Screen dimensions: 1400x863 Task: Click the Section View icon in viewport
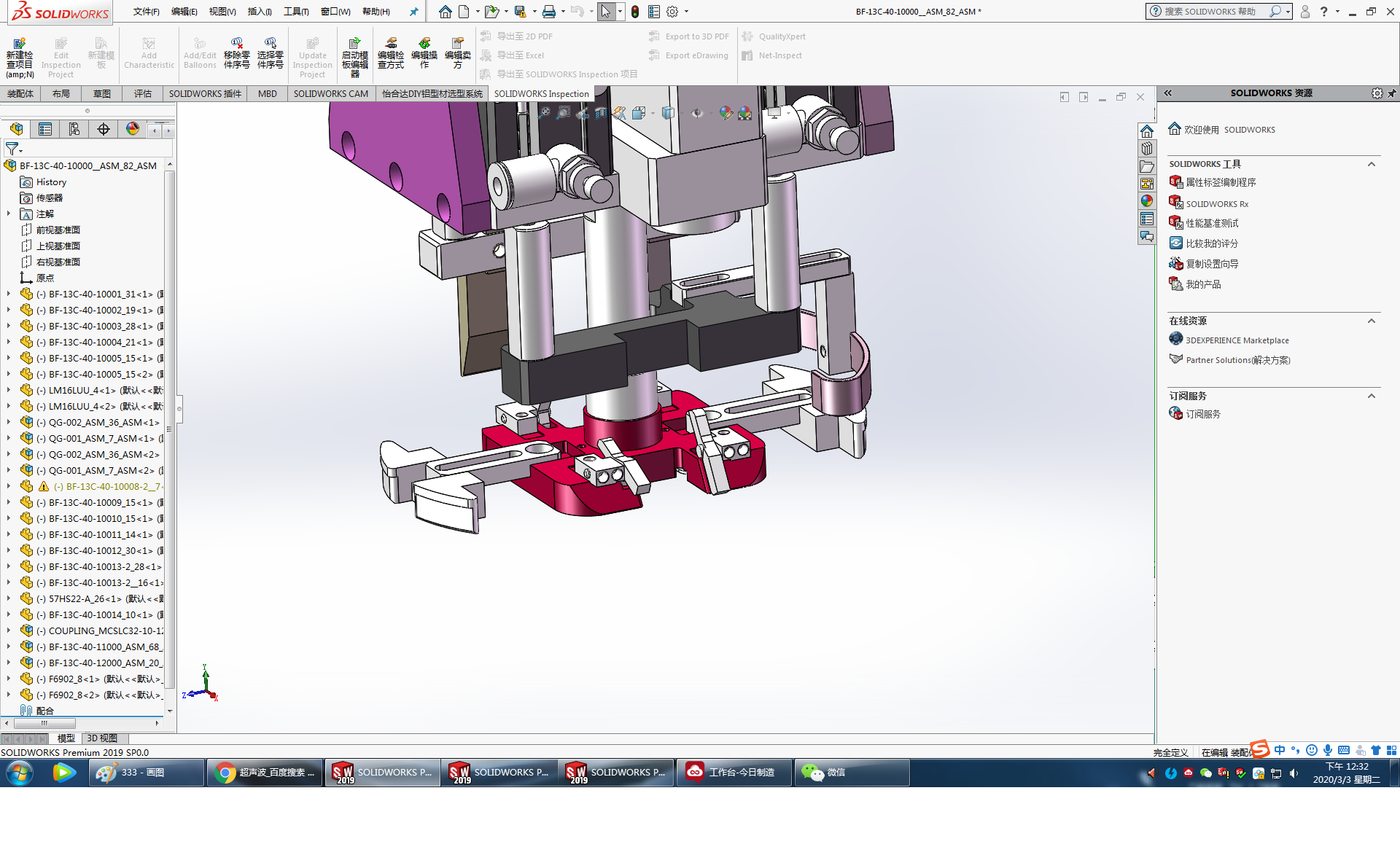[x=600, y=113]
